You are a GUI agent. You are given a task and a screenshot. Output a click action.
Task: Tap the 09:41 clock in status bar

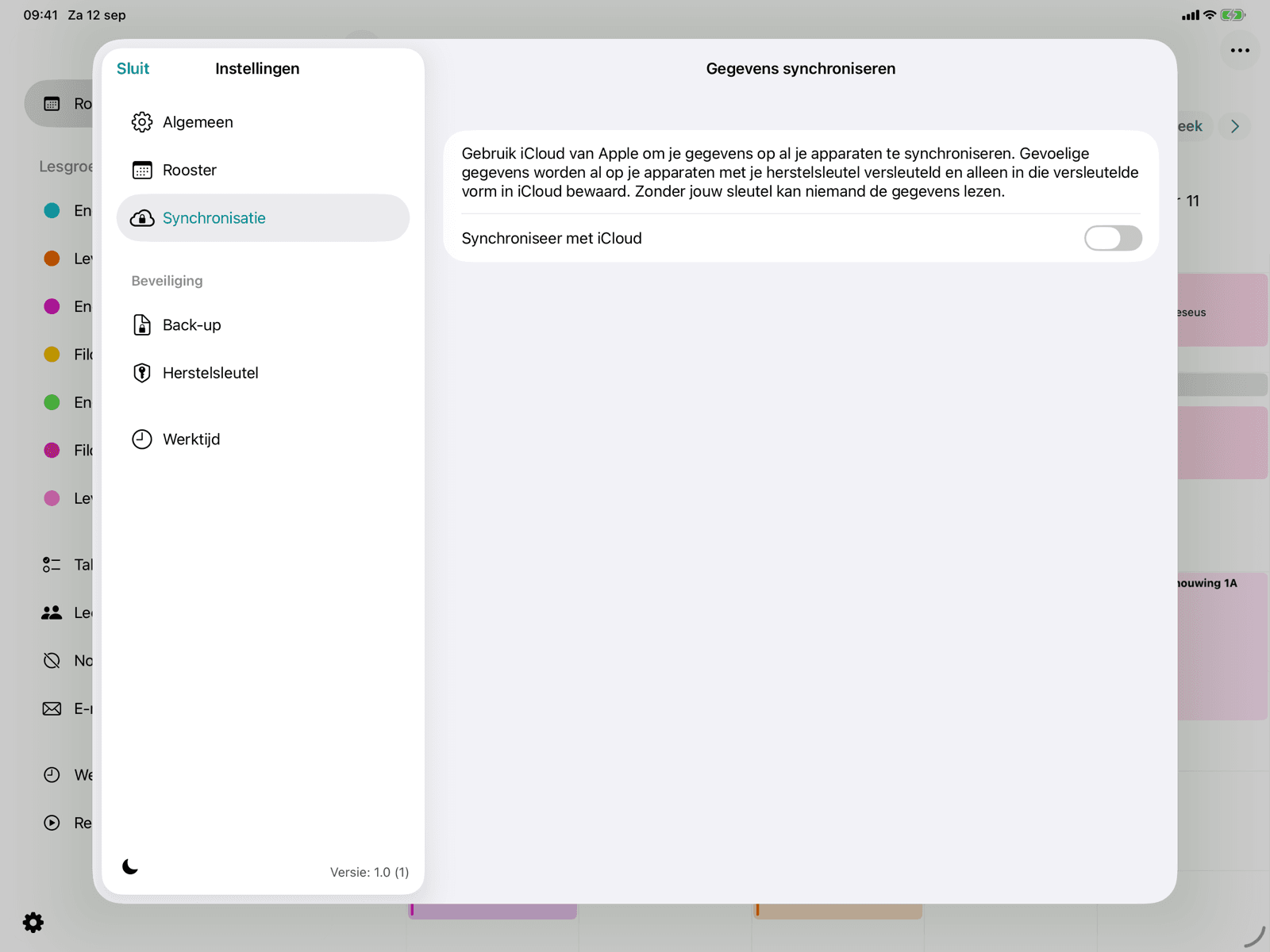tap(40, 15)
